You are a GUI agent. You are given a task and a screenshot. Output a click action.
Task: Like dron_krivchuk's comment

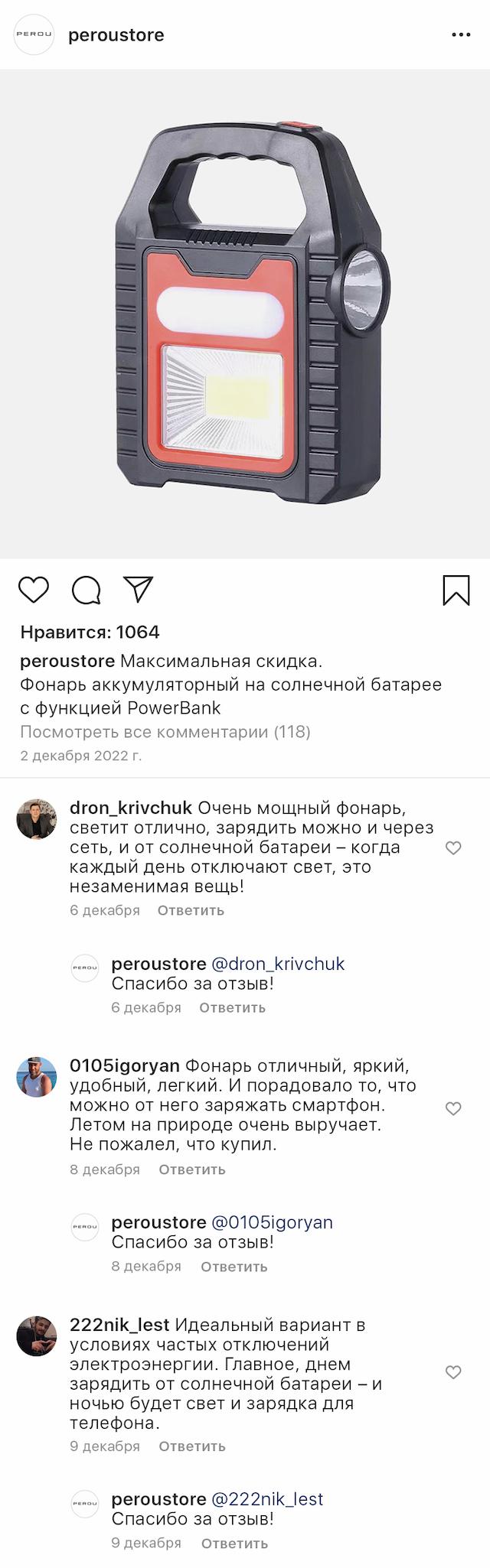coord(453,847)
